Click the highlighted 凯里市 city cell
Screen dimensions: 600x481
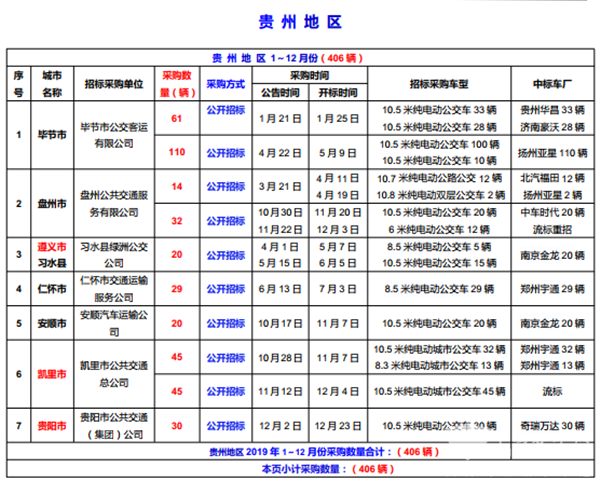(51, 373)
